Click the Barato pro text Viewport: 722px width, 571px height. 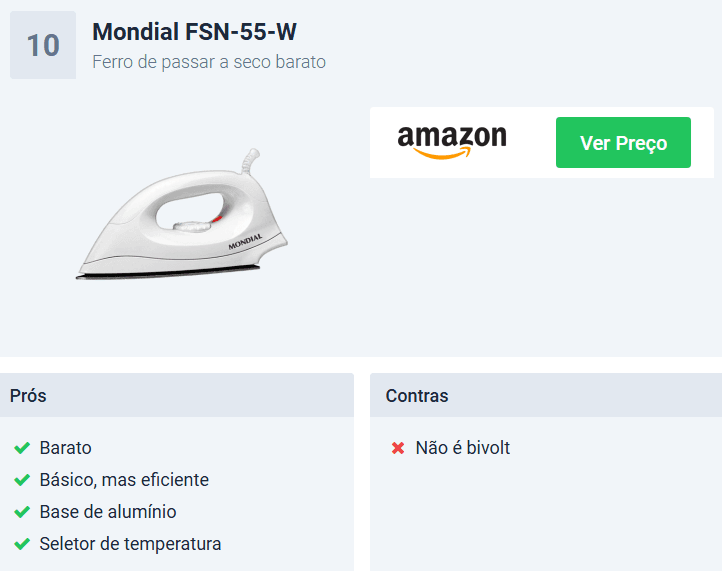click(65, 448)
